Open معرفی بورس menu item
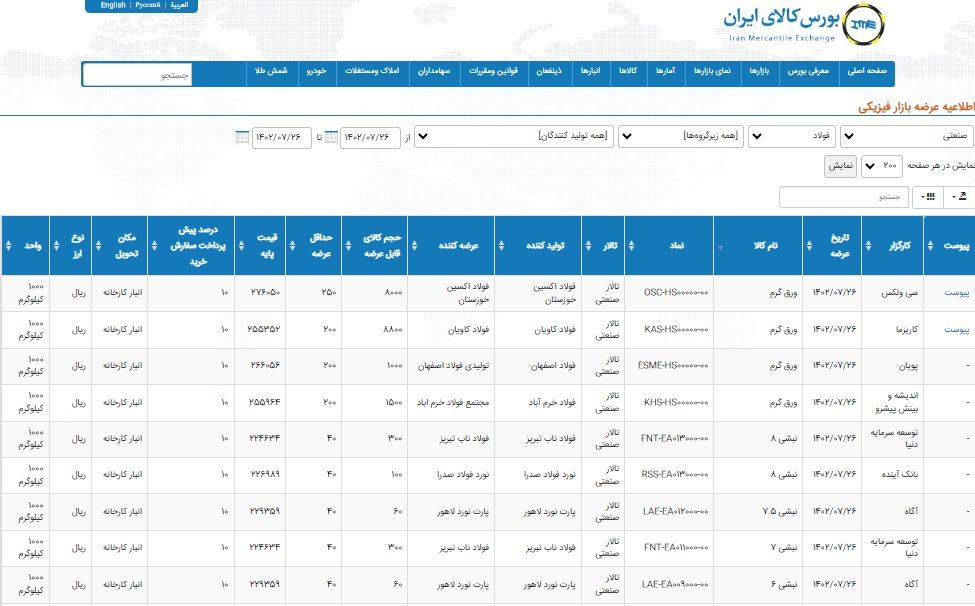The height and width of the screenshot is (606, 975). (x=808, y=71)
